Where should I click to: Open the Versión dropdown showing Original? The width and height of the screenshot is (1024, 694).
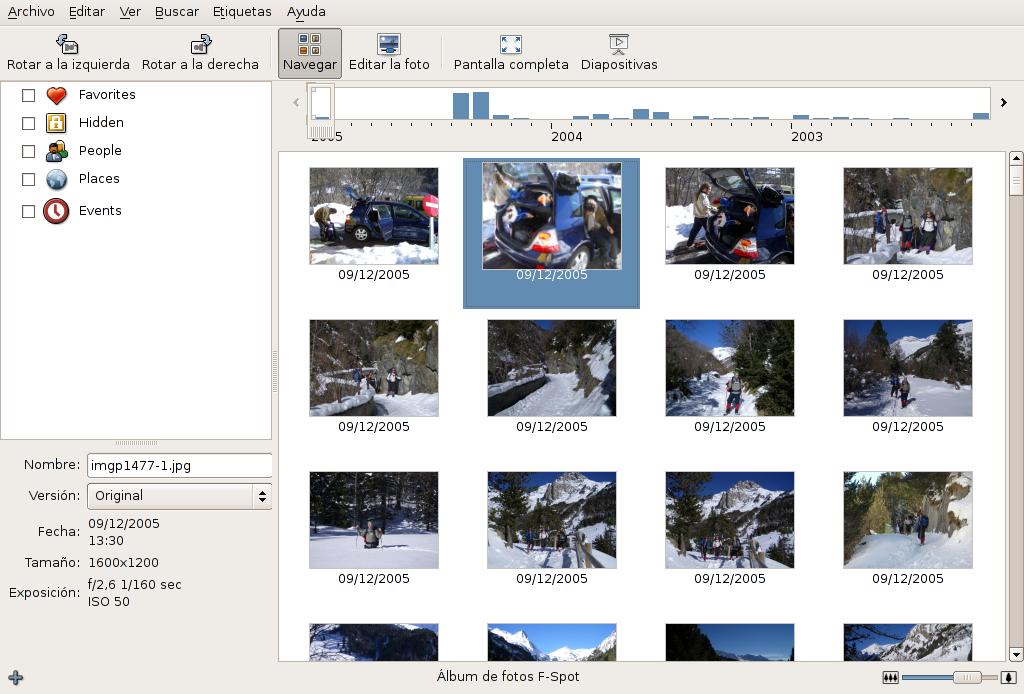179,496
